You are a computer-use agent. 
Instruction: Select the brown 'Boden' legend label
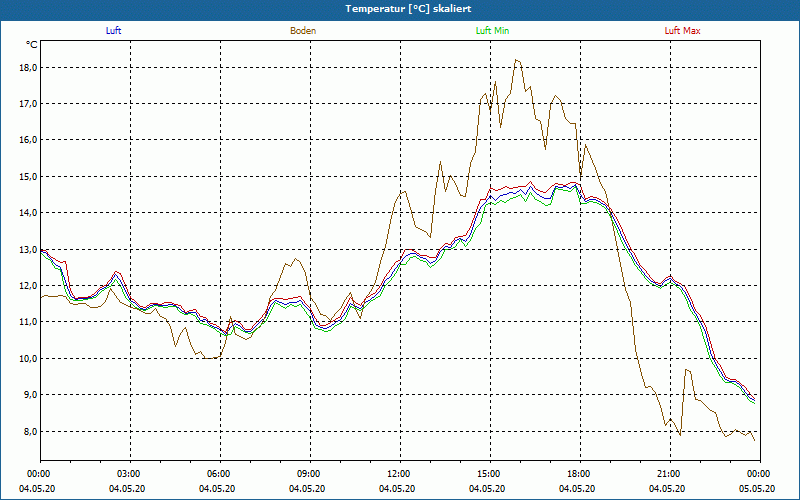[x=303, y=31]
